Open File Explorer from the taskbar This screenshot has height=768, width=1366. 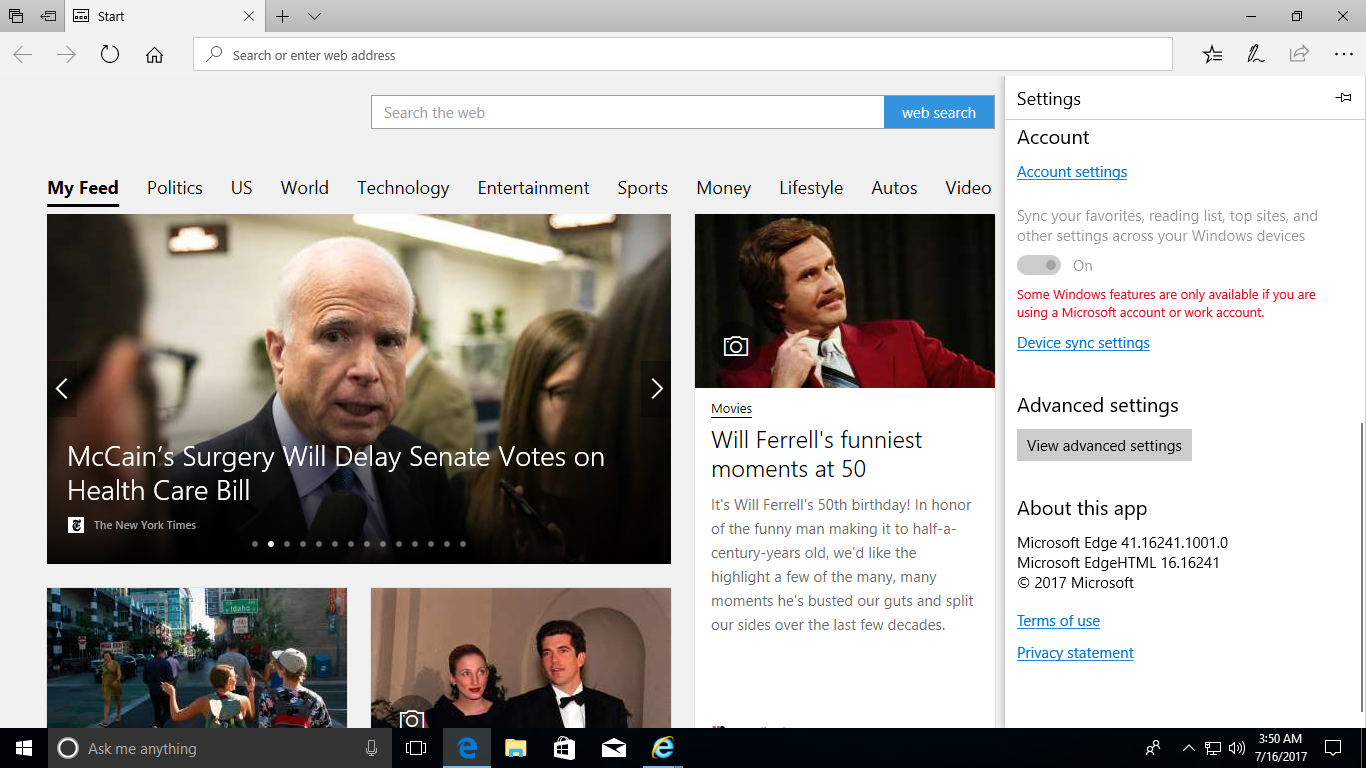tap(515, 748)
